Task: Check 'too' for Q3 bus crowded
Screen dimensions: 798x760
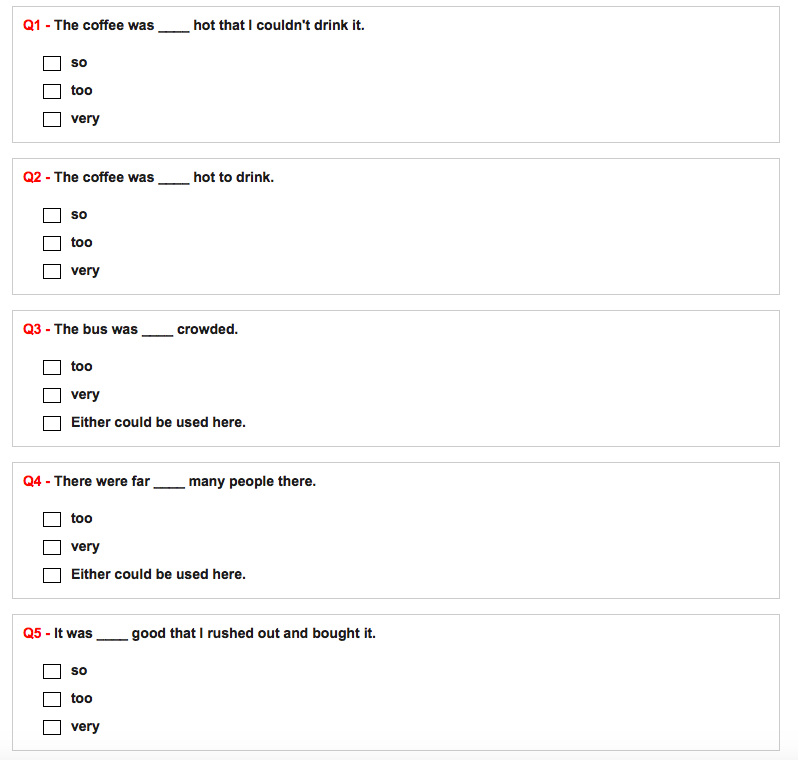Action: pos(52,367)
